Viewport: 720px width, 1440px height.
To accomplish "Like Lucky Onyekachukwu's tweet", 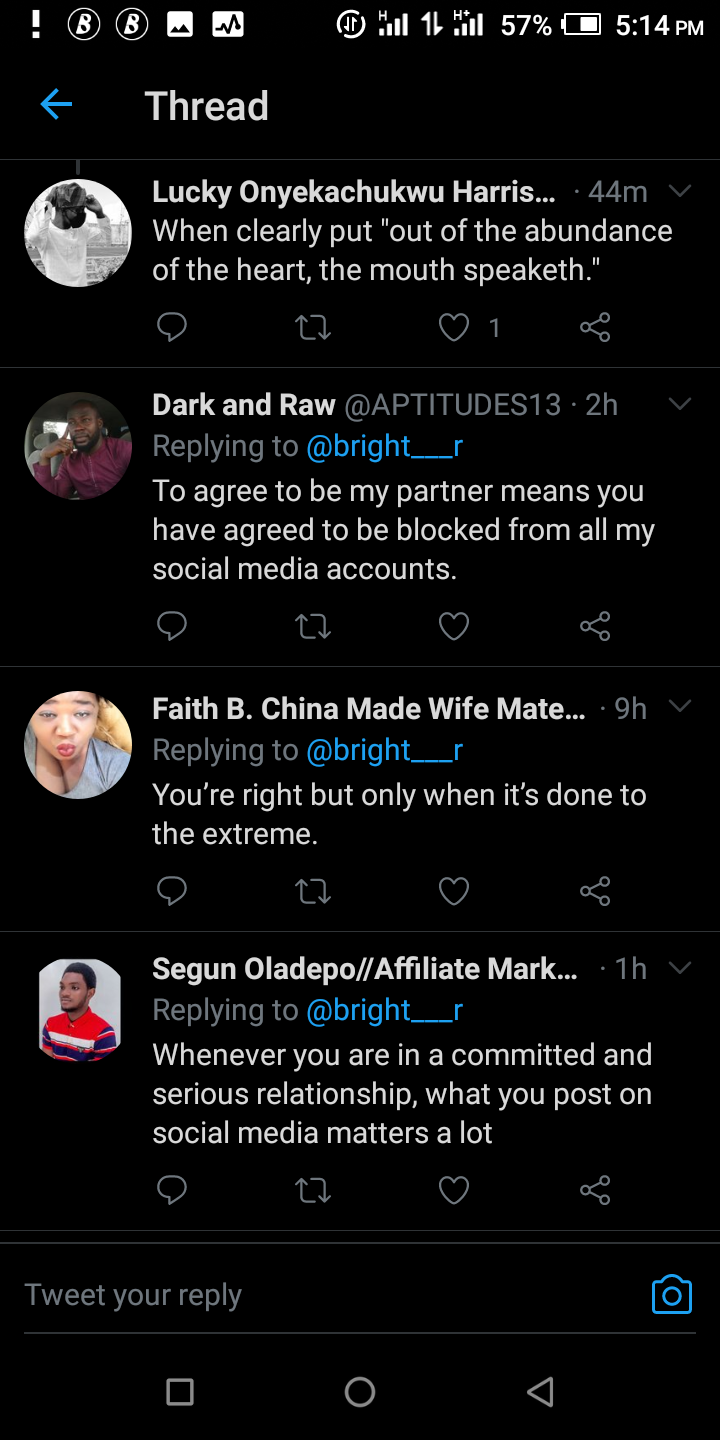I will coord(454,327).
